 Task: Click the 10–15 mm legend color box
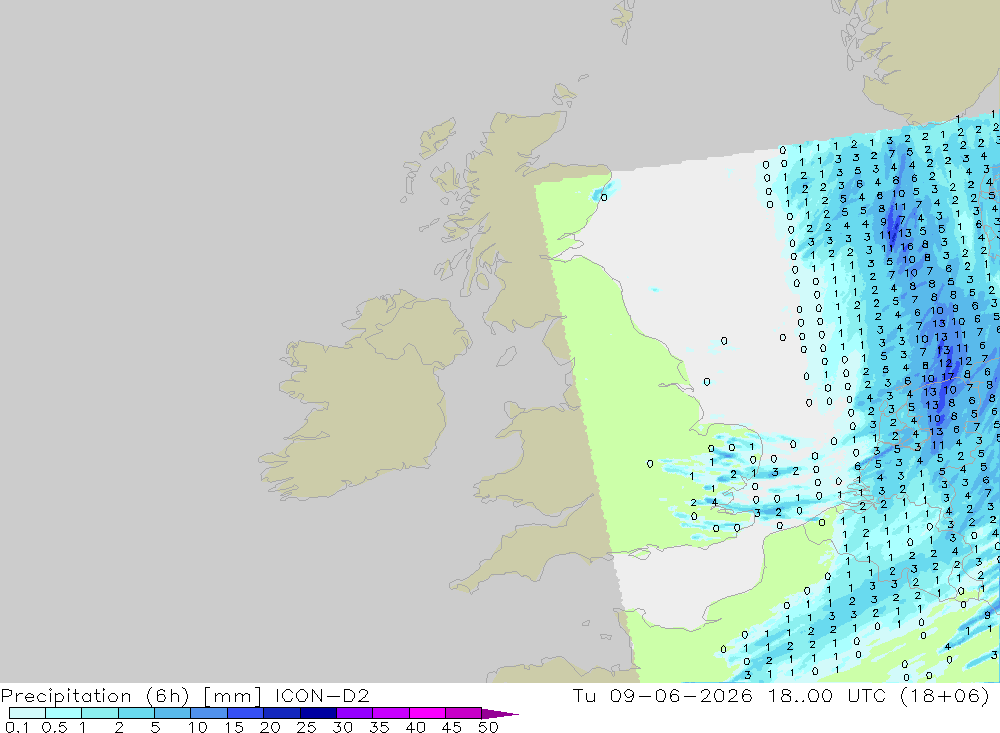click(209, 713)
